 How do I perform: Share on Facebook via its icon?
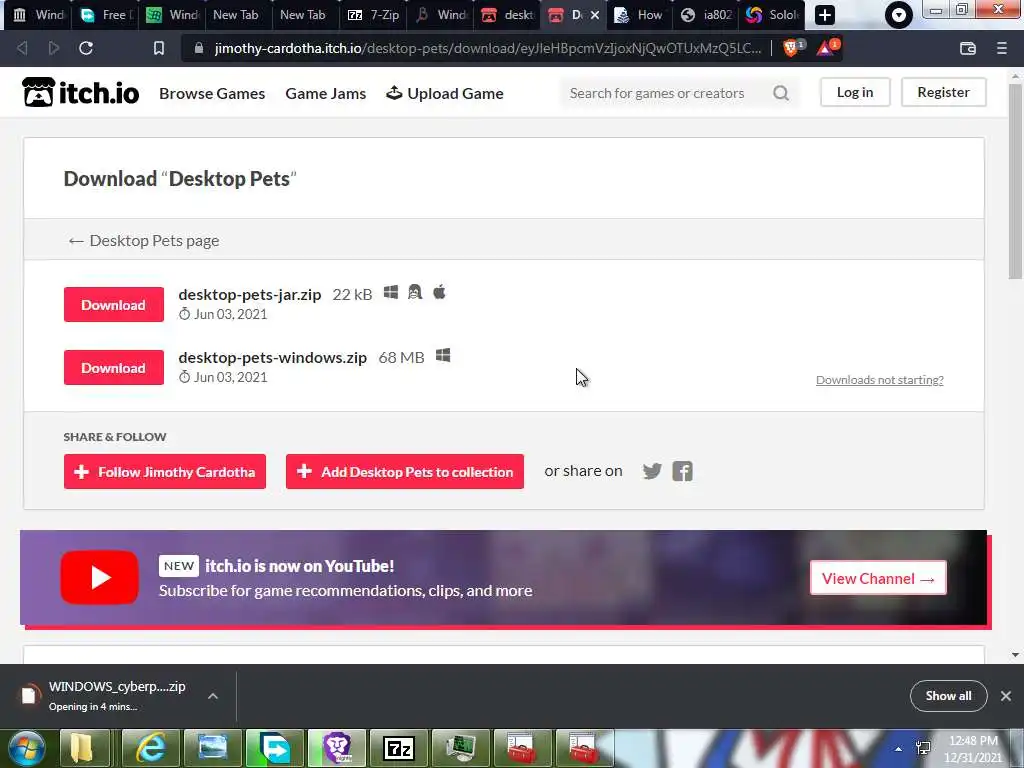[x=682, y=471]
